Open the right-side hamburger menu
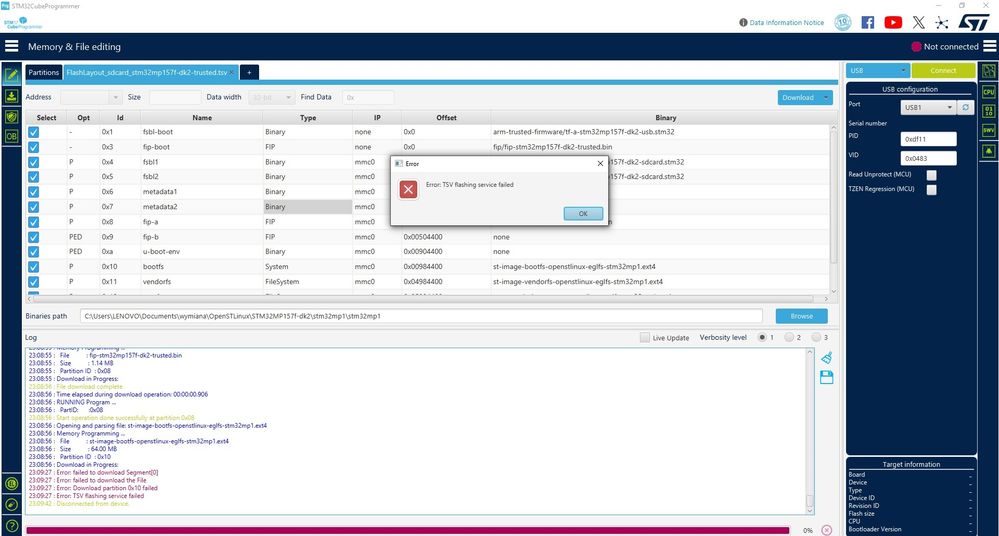 click(x=989, y=46)
